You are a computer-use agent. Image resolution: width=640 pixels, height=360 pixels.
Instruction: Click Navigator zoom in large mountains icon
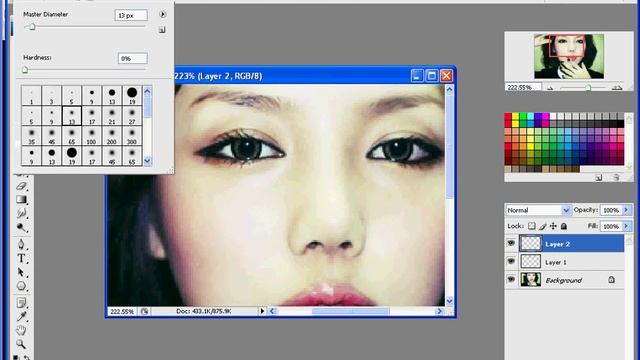pos(617,87)
